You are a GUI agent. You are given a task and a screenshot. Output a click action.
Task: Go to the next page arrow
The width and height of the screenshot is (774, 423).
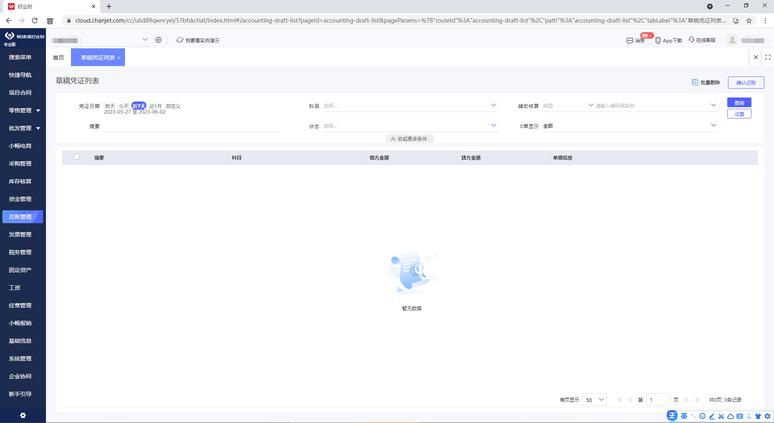tap(686, 399)
